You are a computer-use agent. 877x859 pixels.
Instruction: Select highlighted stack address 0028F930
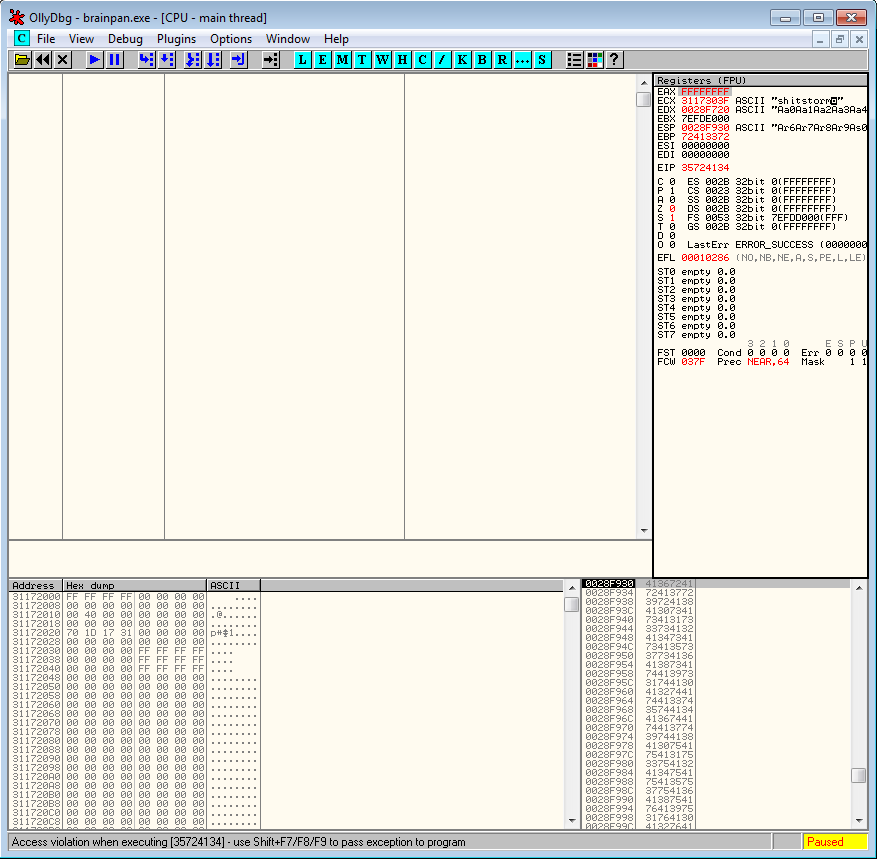coord(609,584)
